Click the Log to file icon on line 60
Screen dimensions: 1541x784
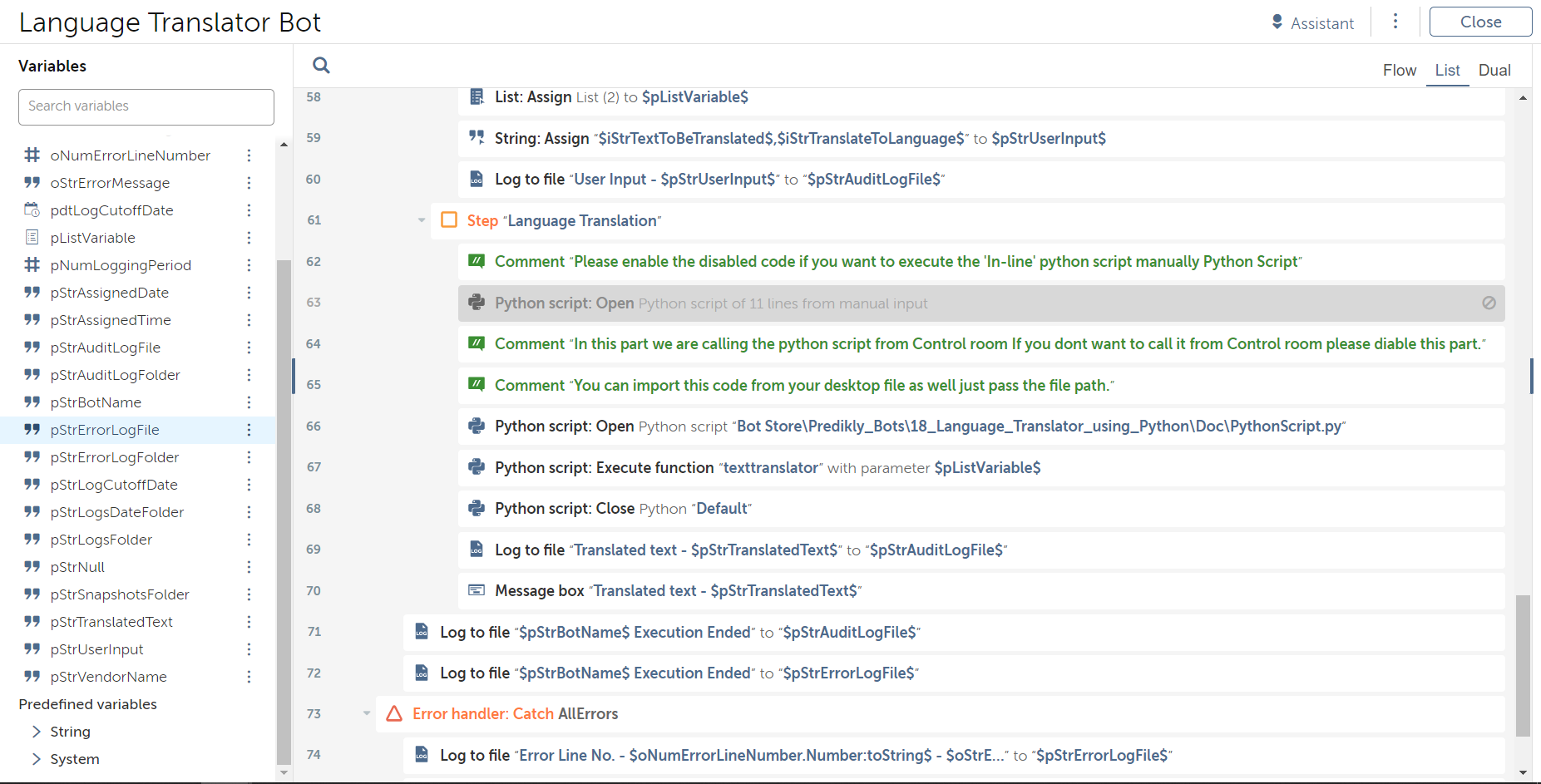tap(477, 179)
